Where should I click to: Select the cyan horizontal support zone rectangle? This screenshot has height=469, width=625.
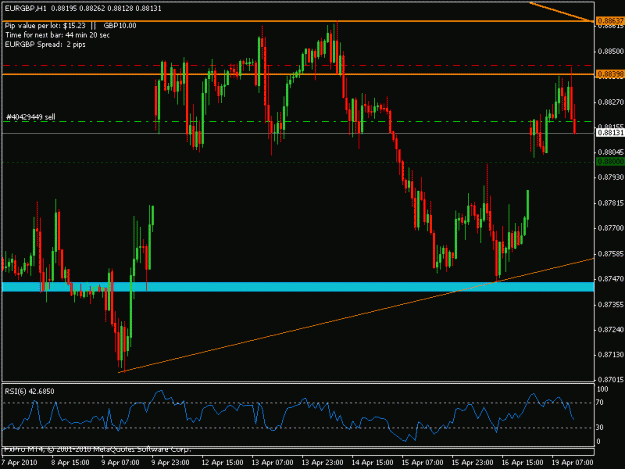coord(298,287)
